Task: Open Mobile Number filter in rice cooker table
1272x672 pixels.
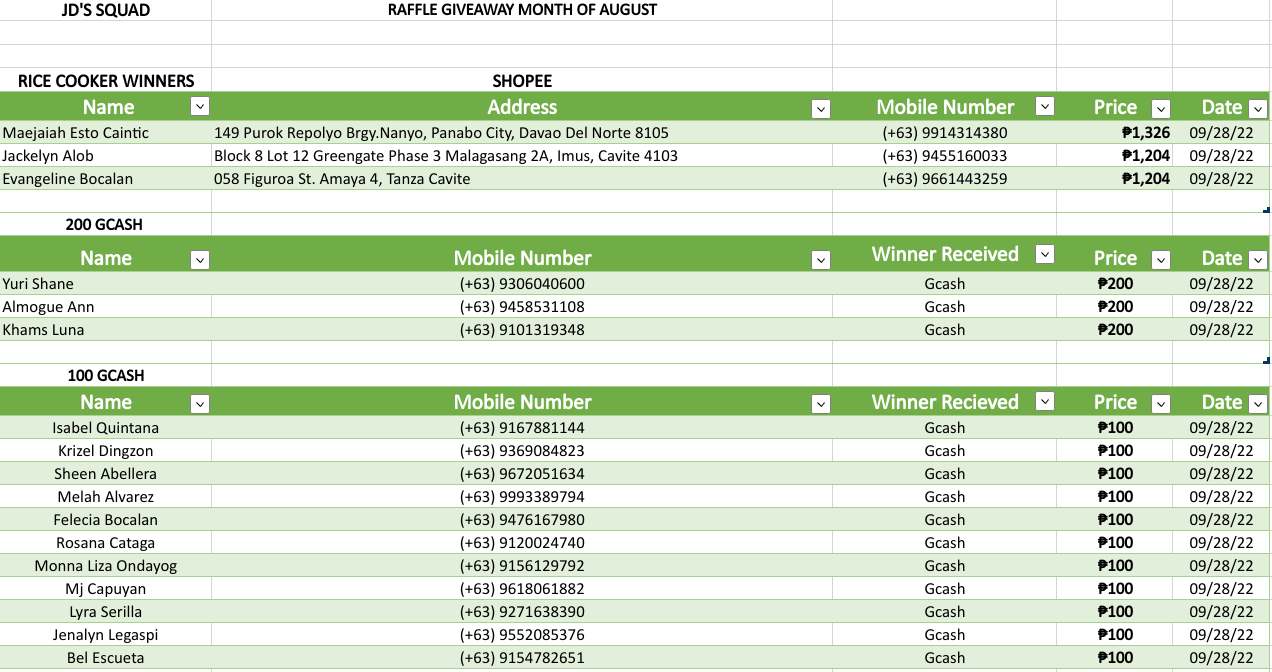Action: click(1045, 106)
